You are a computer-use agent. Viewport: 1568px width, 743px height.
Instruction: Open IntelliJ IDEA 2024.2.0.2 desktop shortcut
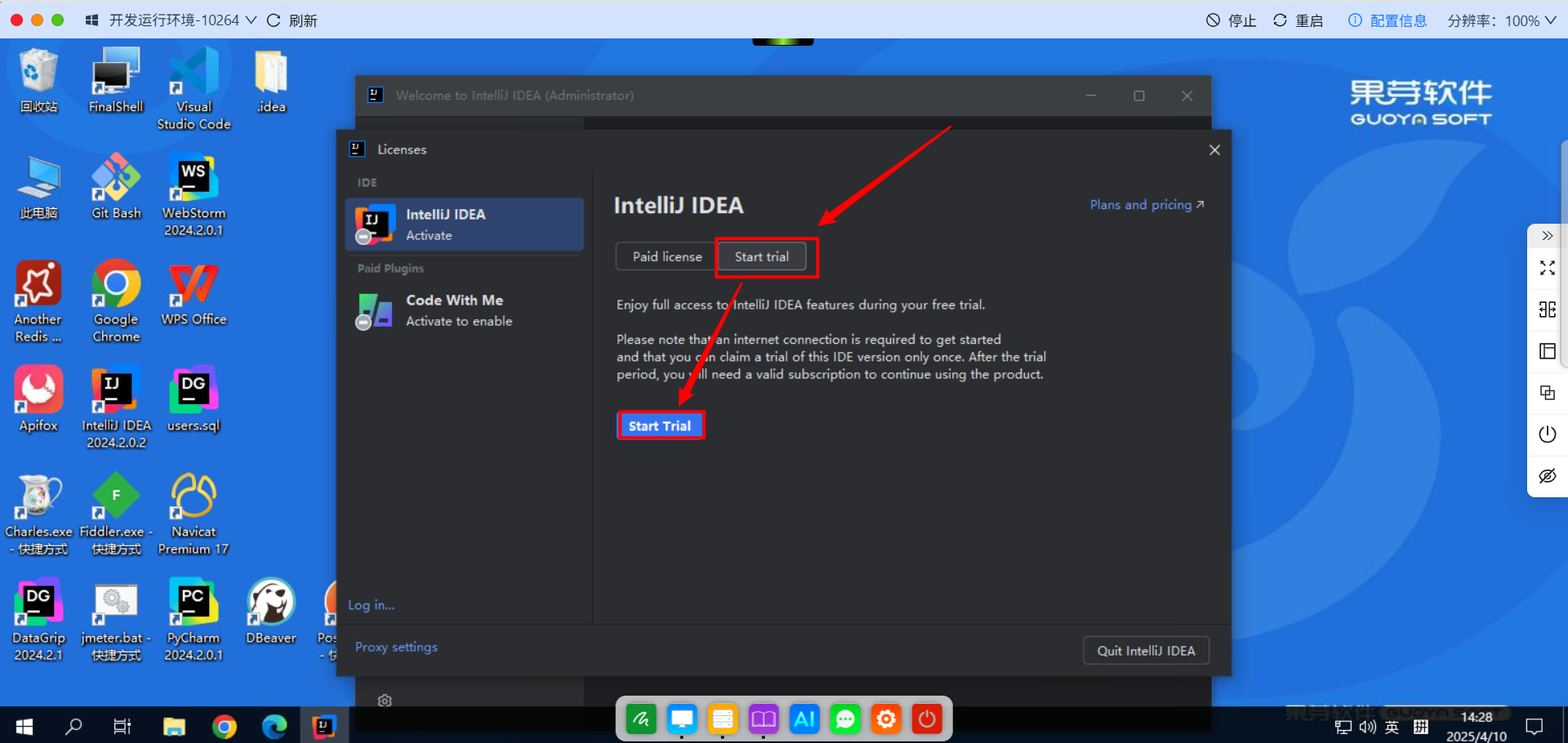coord(116,407)
